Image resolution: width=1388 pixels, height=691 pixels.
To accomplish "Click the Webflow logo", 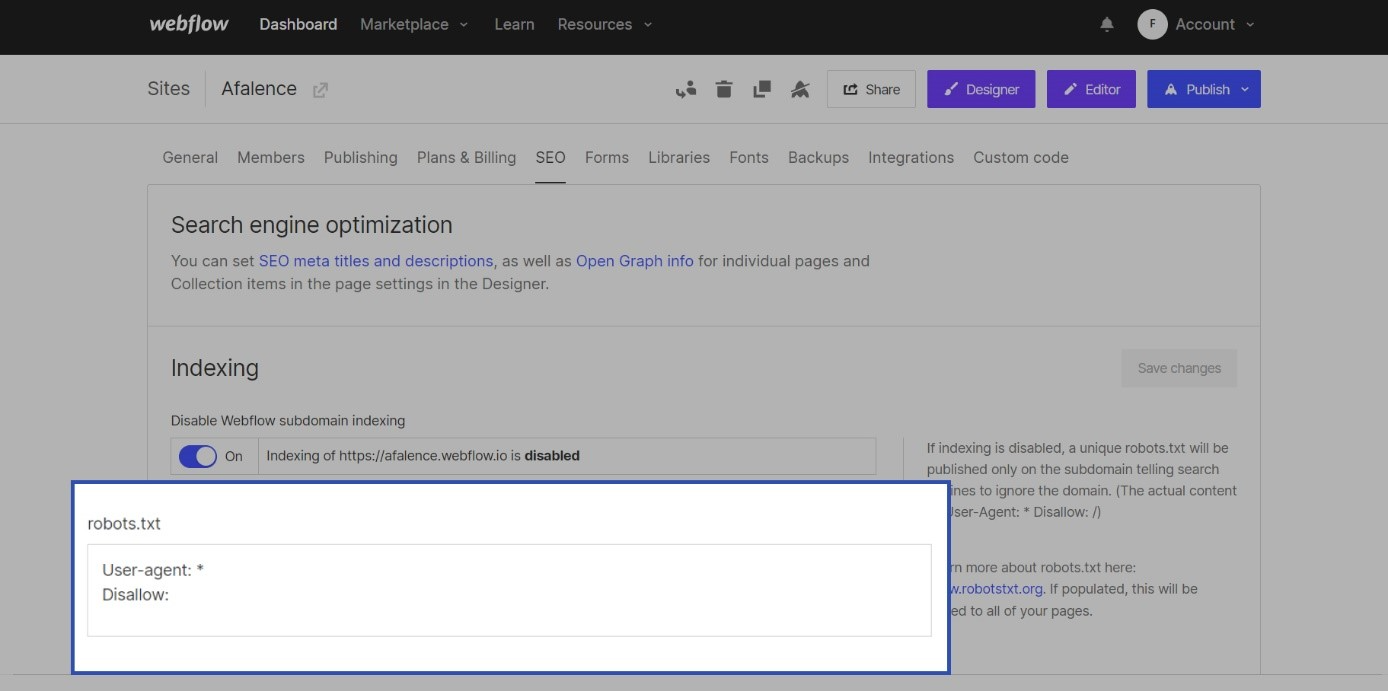I will coord(189,24).
